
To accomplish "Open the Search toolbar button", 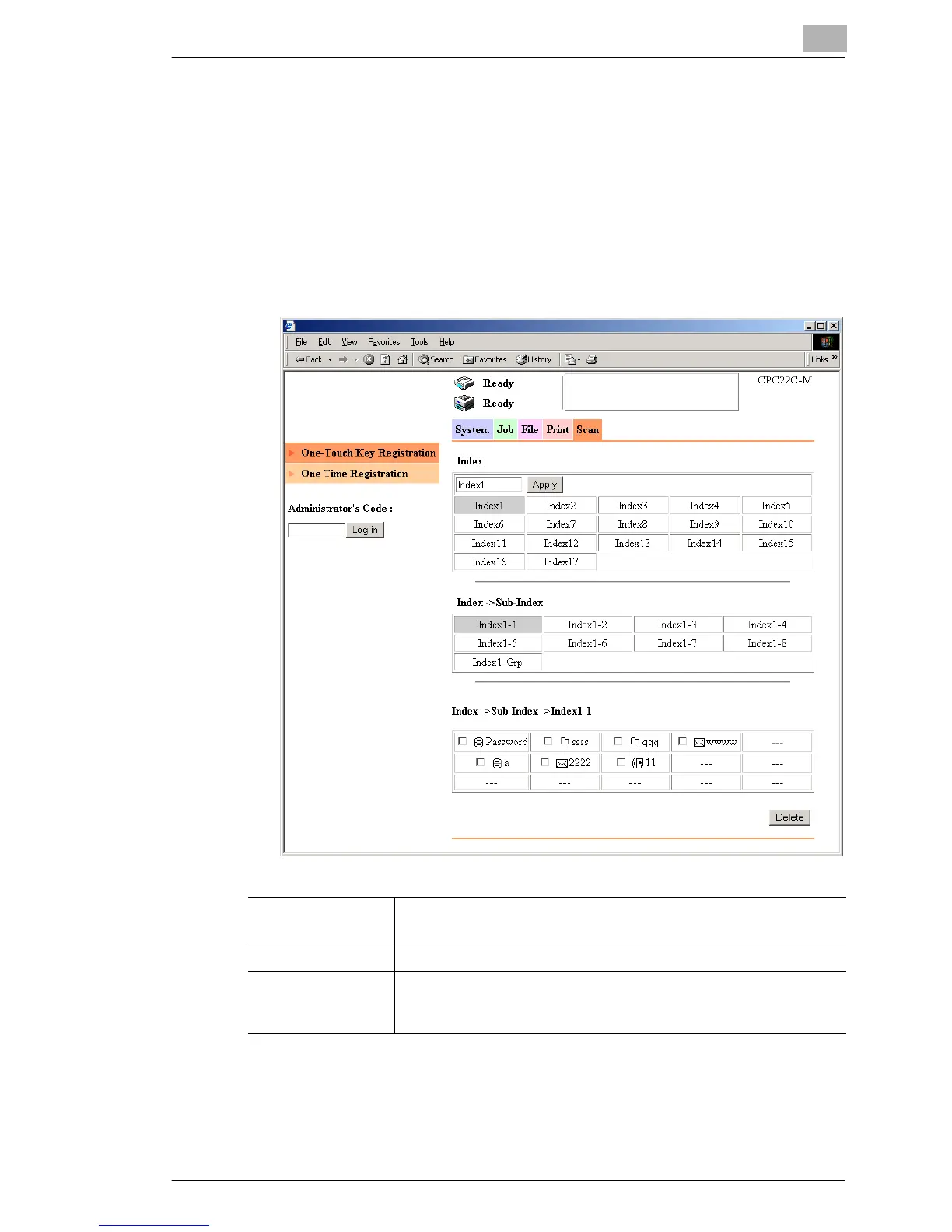I will click(436, 359).
